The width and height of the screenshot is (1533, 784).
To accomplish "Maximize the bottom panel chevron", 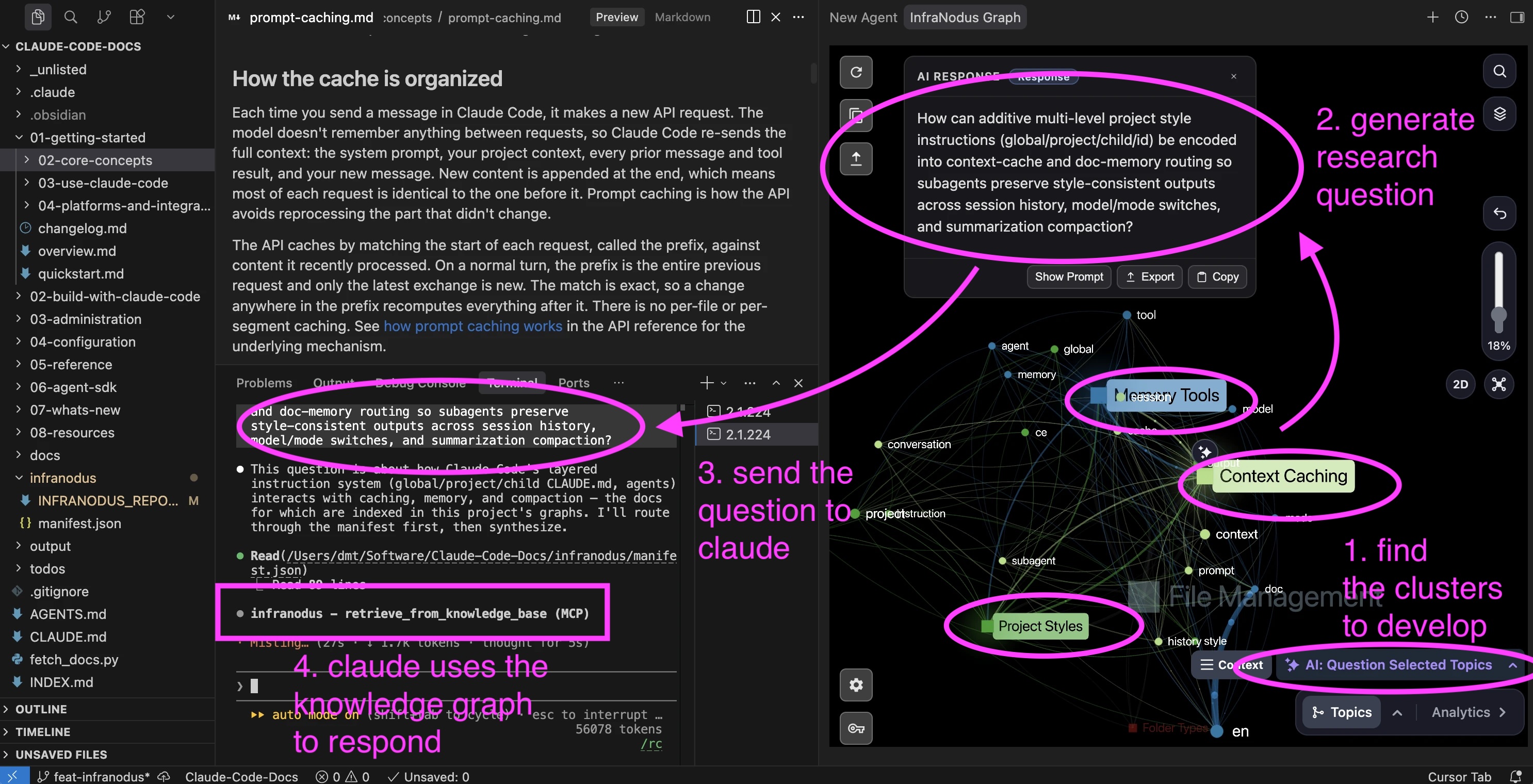I will [x=776, y=383].
